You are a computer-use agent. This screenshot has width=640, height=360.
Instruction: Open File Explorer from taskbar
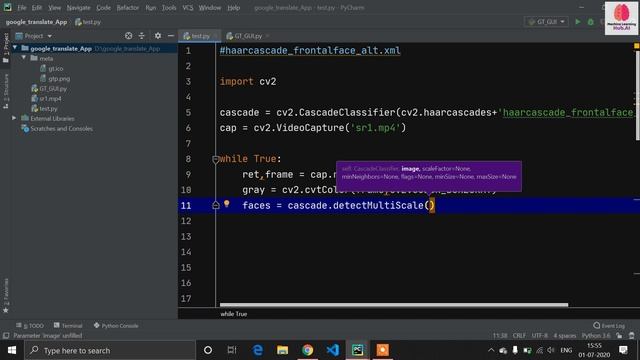click(x=282, y=350)
